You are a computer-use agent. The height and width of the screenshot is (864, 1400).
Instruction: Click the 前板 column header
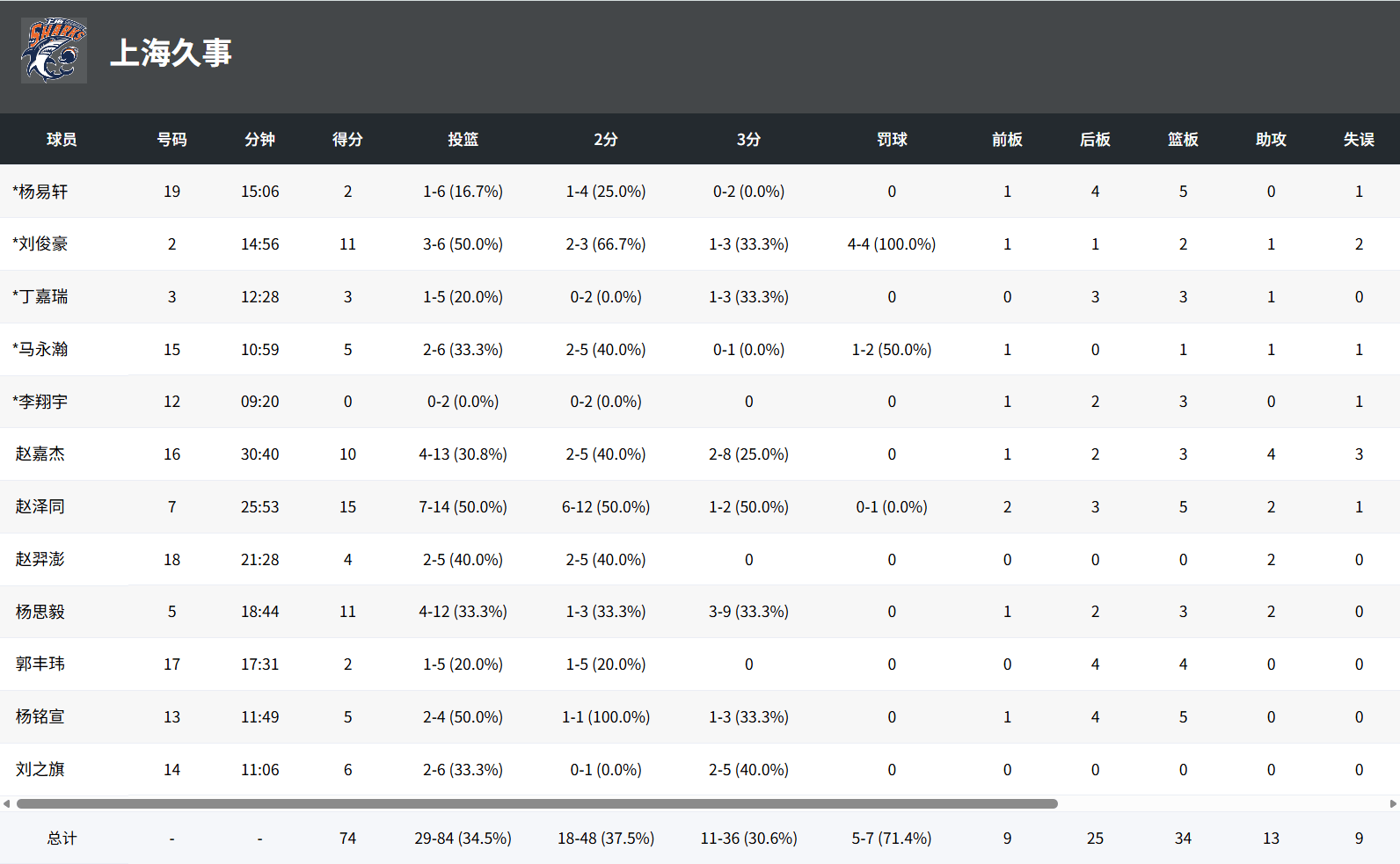(x=1007, y=140)
